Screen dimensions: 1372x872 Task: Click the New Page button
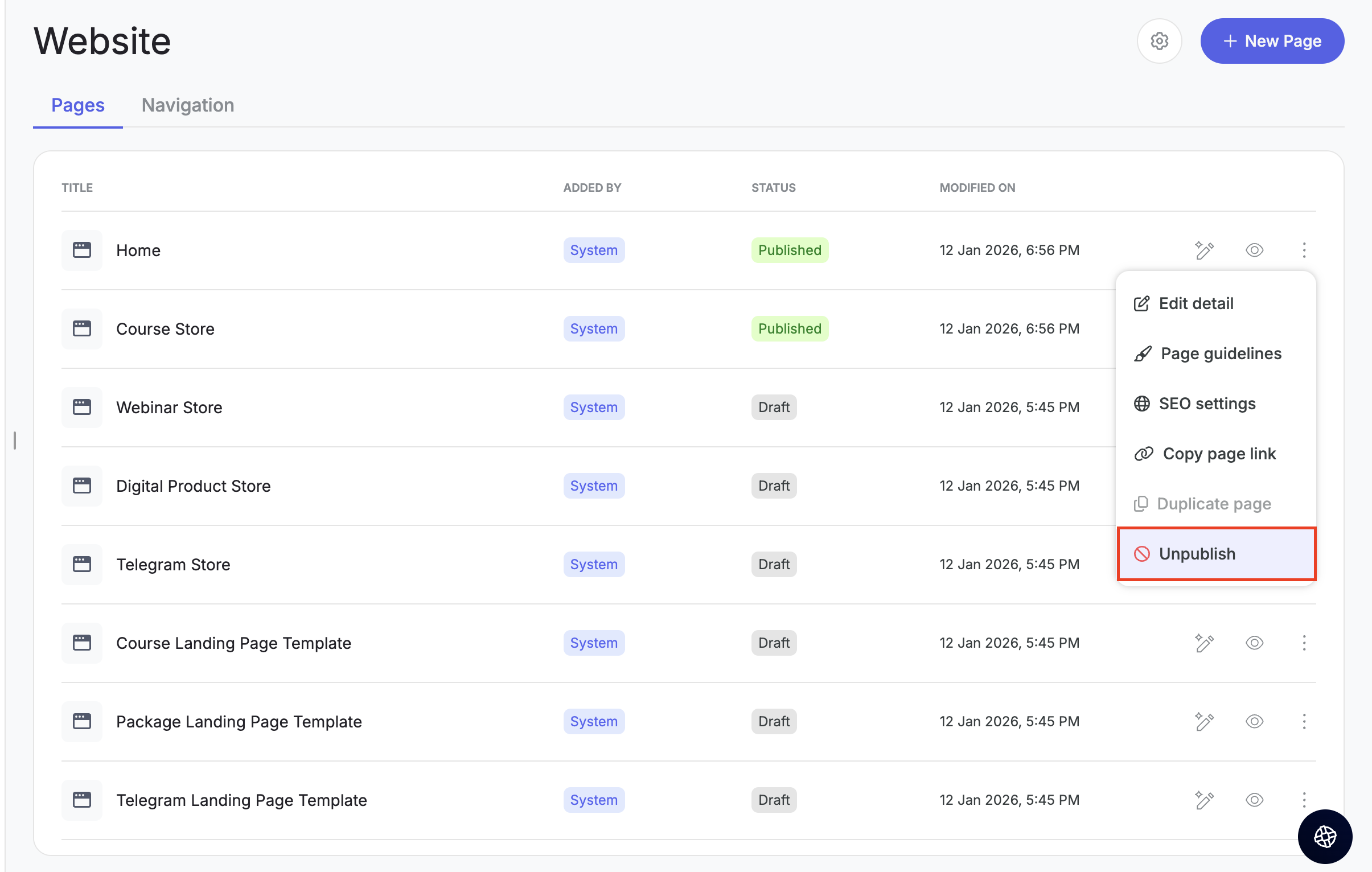pos(1272,41)
